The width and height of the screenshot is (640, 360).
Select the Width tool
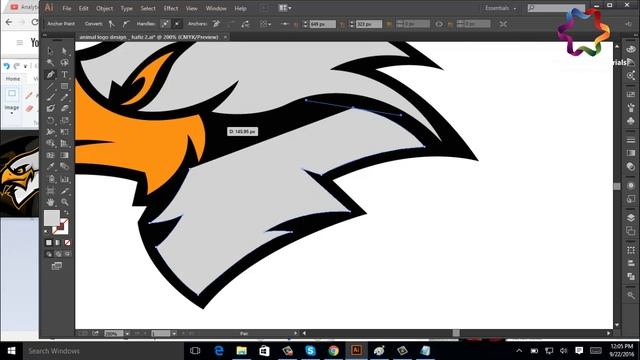(x=50, y=132)
